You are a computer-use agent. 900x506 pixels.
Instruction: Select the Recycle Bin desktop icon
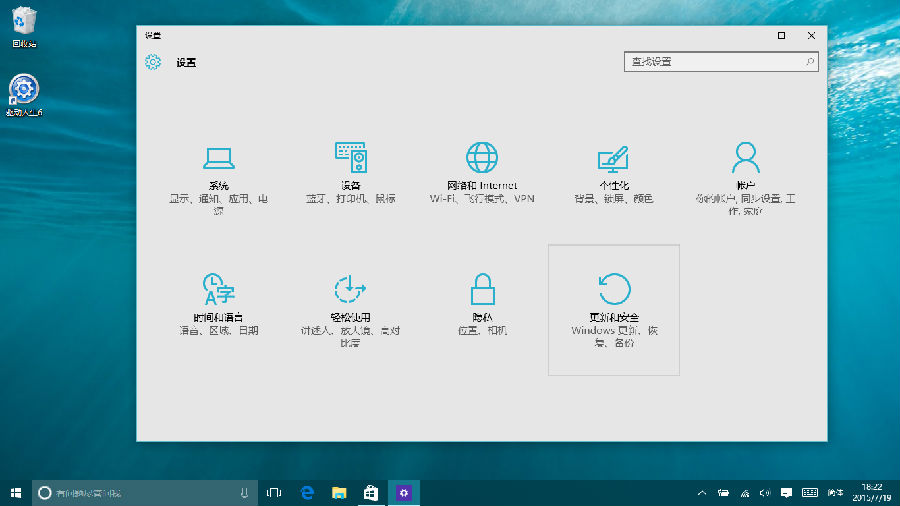point(24,26)
